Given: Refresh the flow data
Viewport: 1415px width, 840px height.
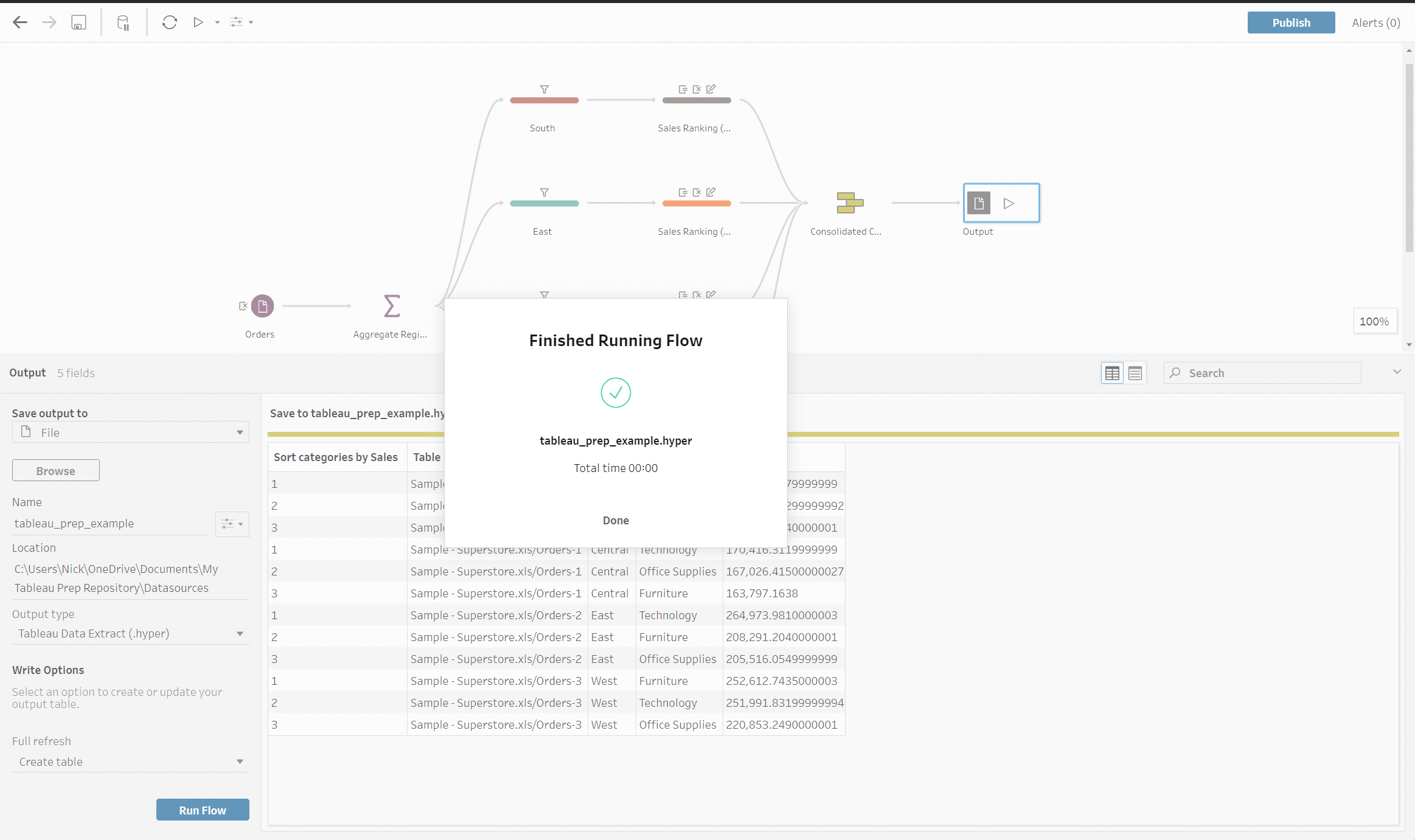Looking at the screenshot, I should [170, 23].
